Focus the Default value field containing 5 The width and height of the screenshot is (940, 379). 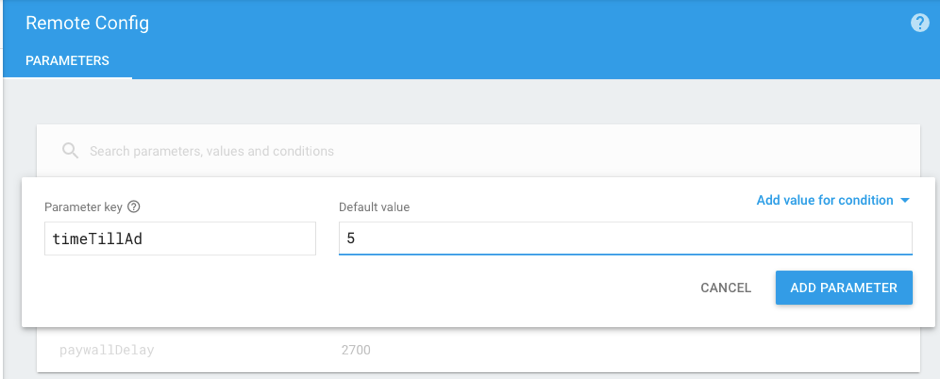pyautogui.click(x=625, y=238)
